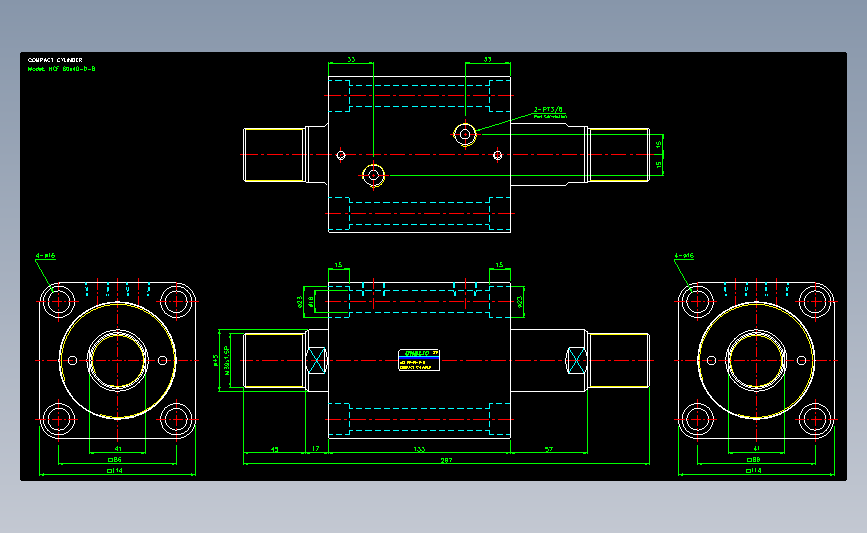Image resolution: width=867 pixels, height=533 pixels.
Task: Select the '133' body length dimension
Action: pyautogui.click(x=419, y=449)
